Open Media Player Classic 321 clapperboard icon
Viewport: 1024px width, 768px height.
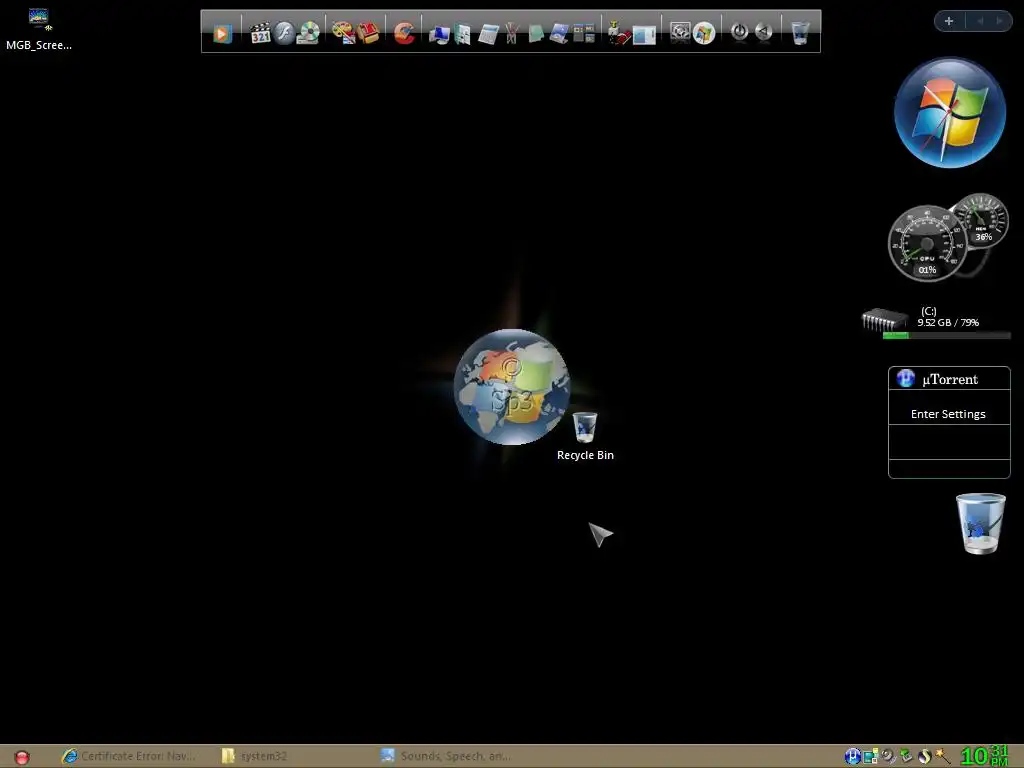(260, 33)
